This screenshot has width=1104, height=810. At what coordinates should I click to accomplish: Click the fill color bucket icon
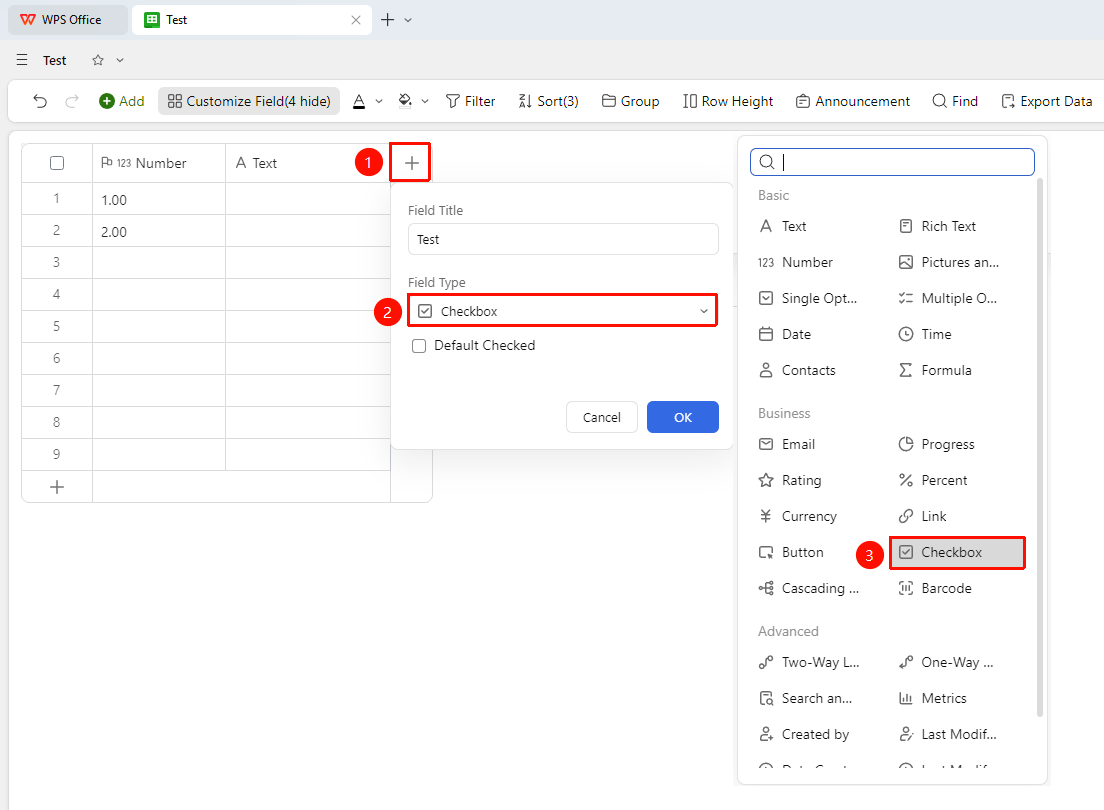(405, 101)
